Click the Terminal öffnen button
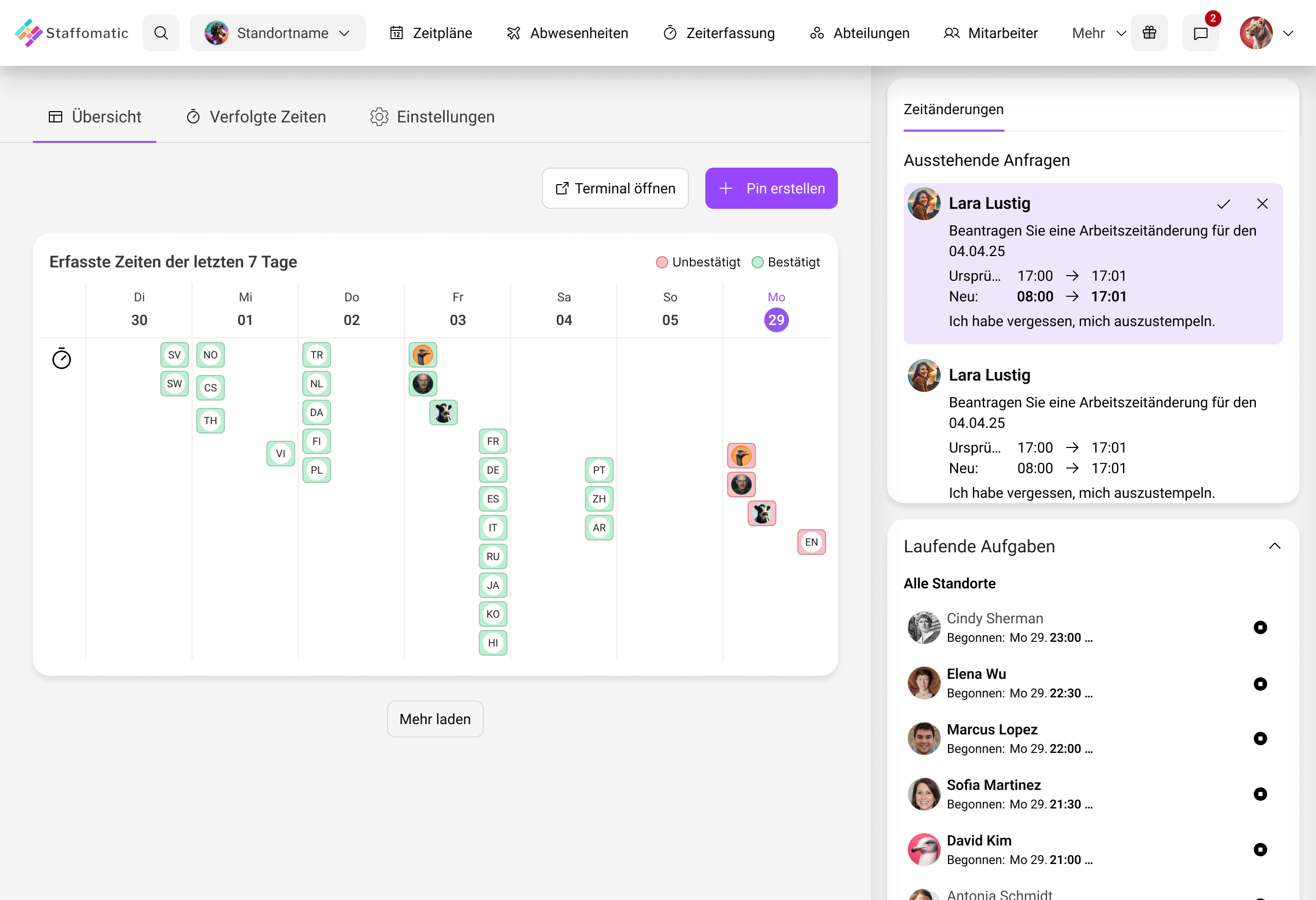Screen dimensions: 1316x900 614,188
